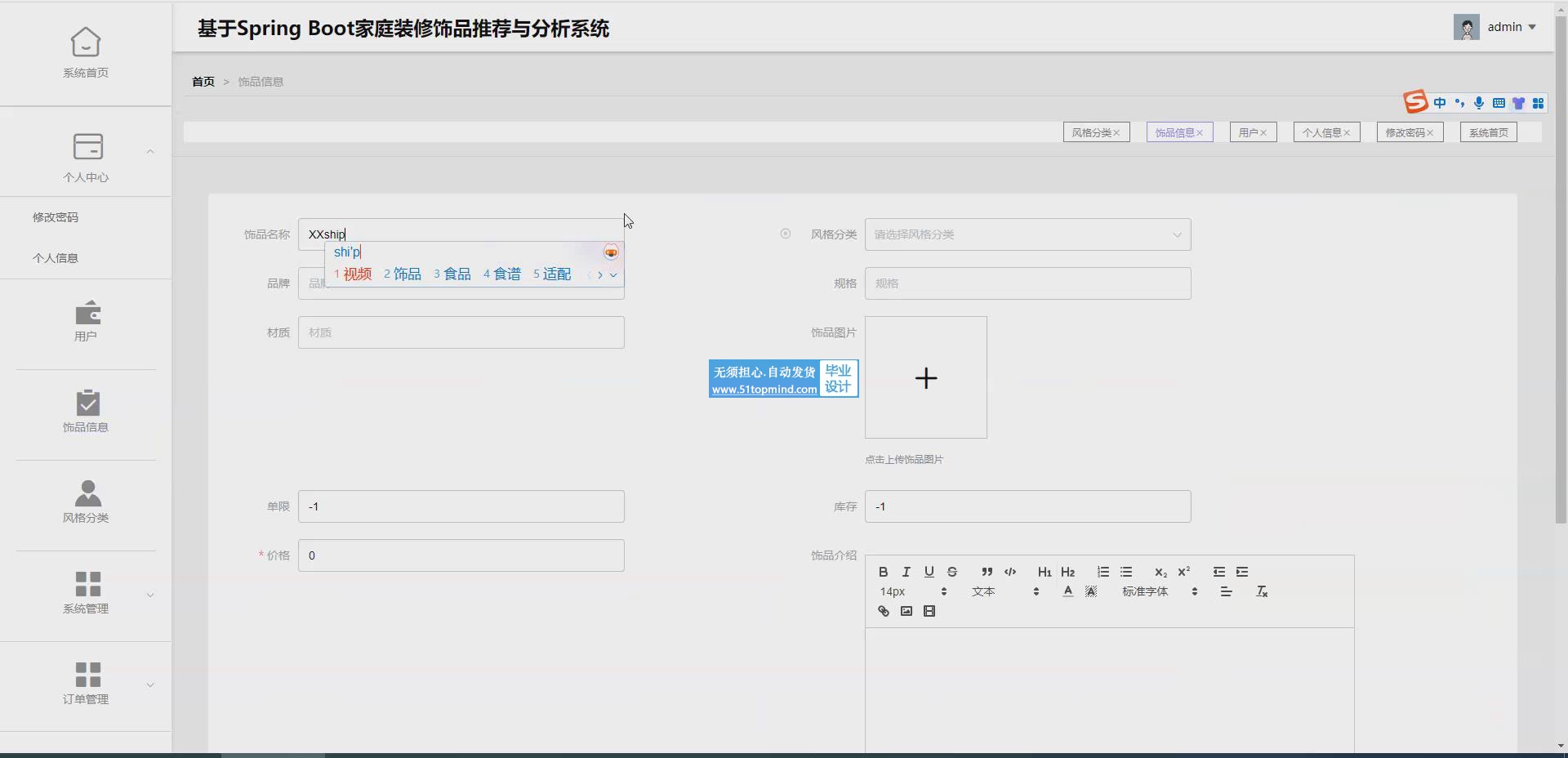The width and height of the screenshot is (1568, 758).
Task: Clear text formatting with Tx icon
Action: pos(1261,591)
